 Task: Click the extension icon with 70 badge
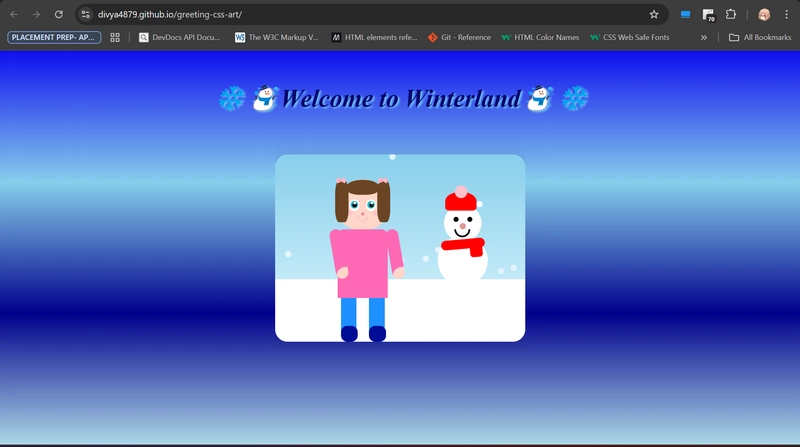pos(708,15)
